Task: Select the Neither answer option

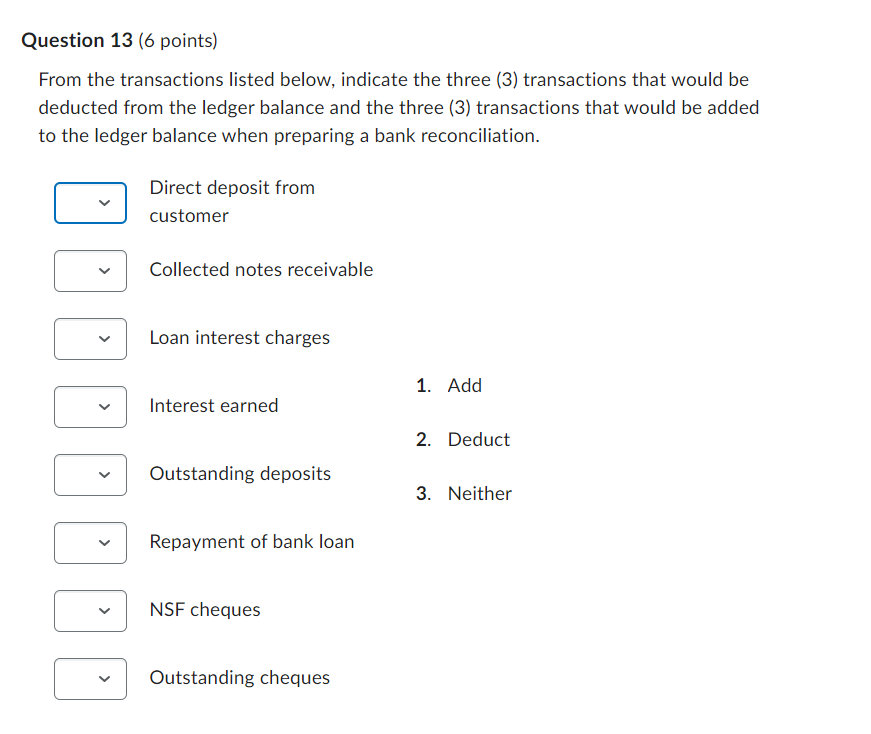Action: (480, 493)
